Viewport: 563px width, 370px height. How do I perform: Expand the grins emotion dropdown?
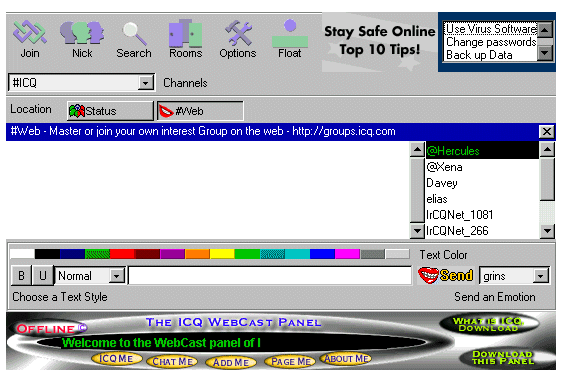540,276
